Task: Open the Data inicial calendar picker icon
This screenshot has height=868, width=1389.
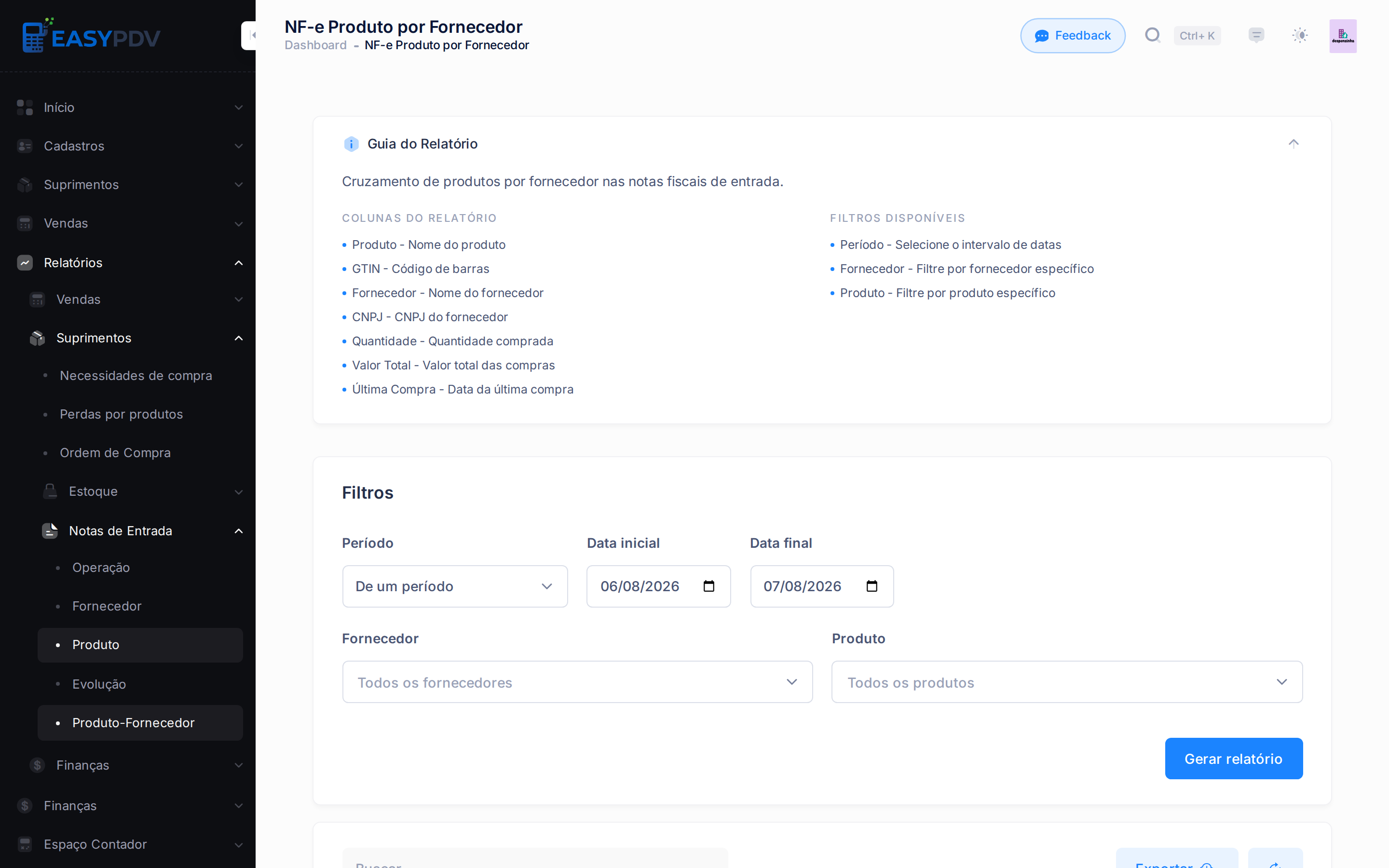Action: pos(709,586)
